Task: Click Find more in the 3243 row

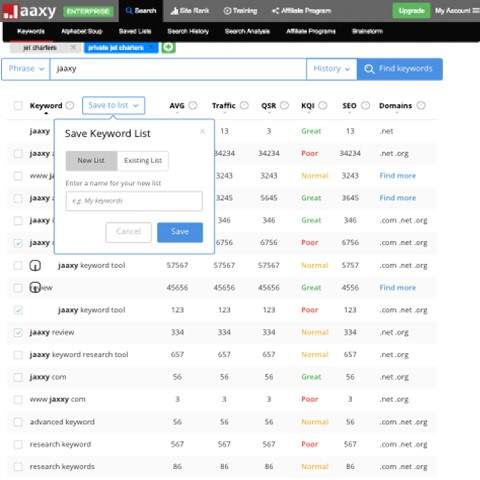Action: point(398,176)
